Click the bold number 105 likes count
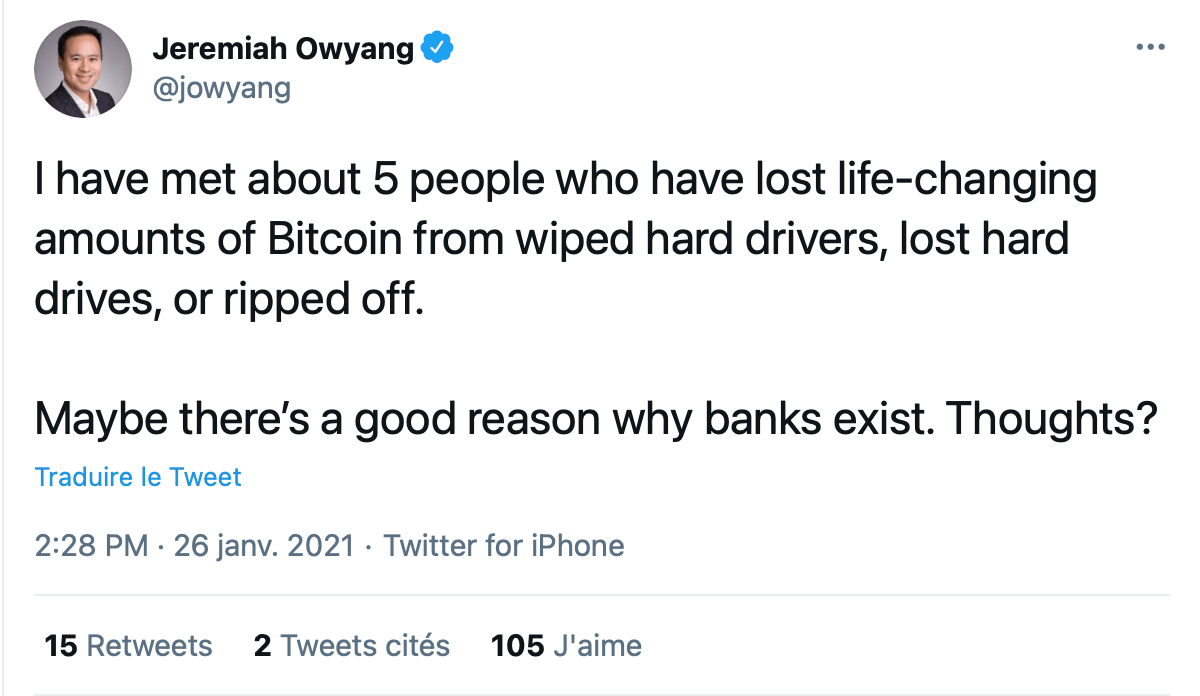Image resolution: width=1200 pixels, height=696 pixels. pyautogui.click(x=518, y=646)
